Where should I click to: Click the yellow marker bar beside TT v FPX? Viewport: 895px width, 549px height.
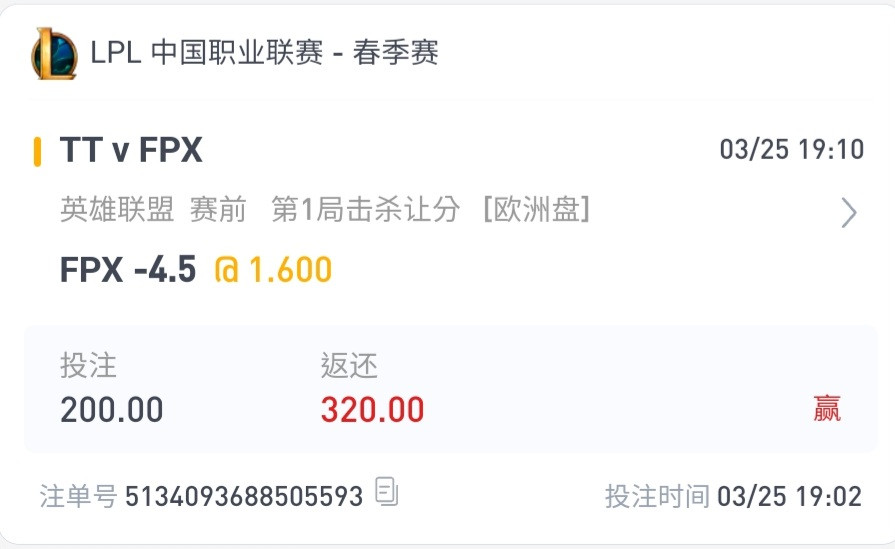point(37,151)
